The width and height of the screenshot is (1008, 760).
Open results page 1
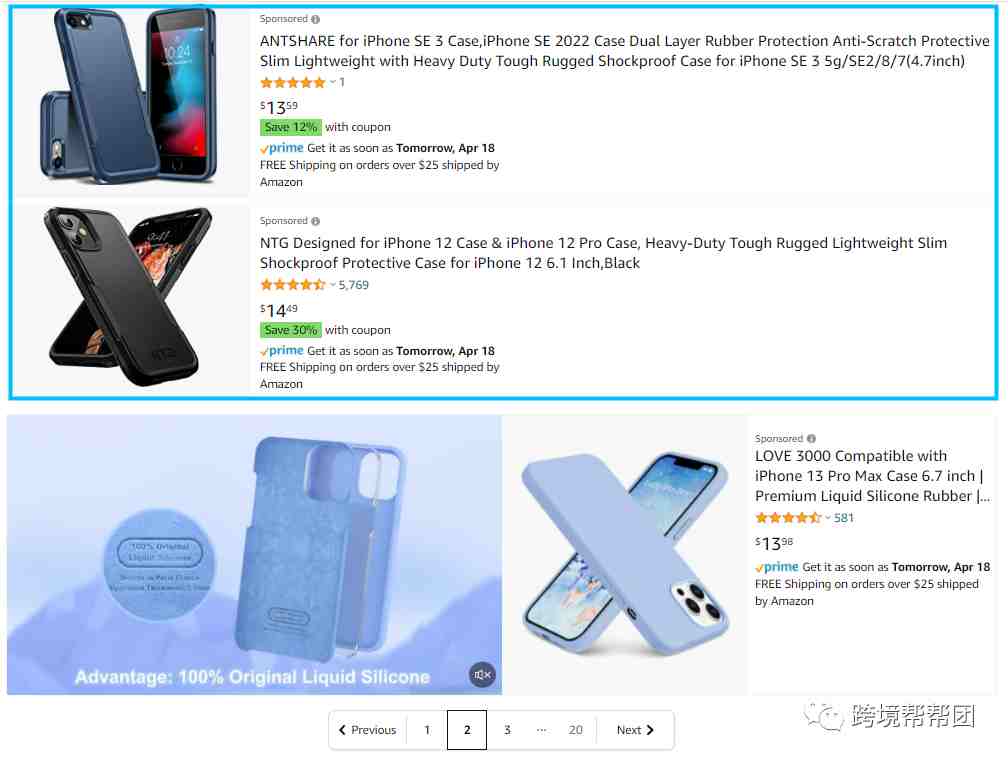[x=427, y=730]
